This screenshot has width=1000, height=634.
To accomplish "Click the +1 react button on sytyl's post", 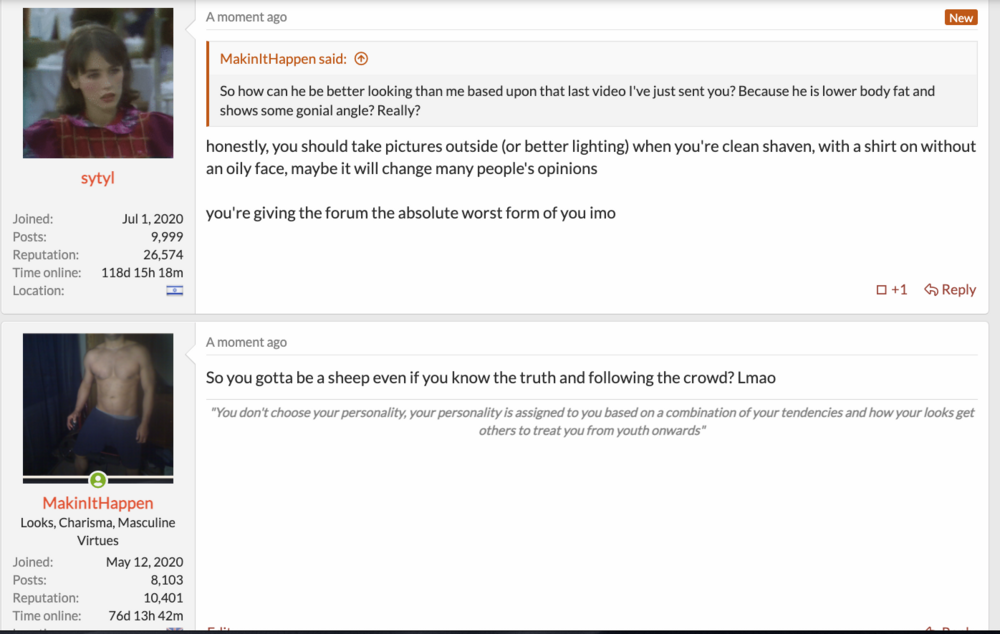I will (x=891, y=289).
